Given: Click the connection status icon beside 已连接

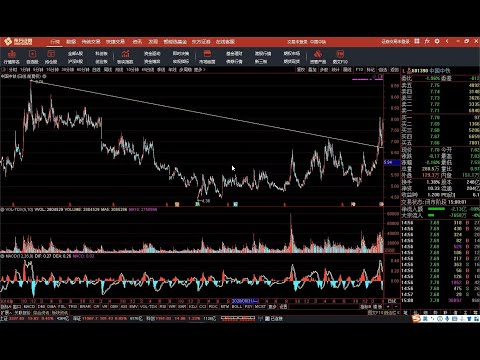Looking at the screenshot, I should [x=267, y=319].
